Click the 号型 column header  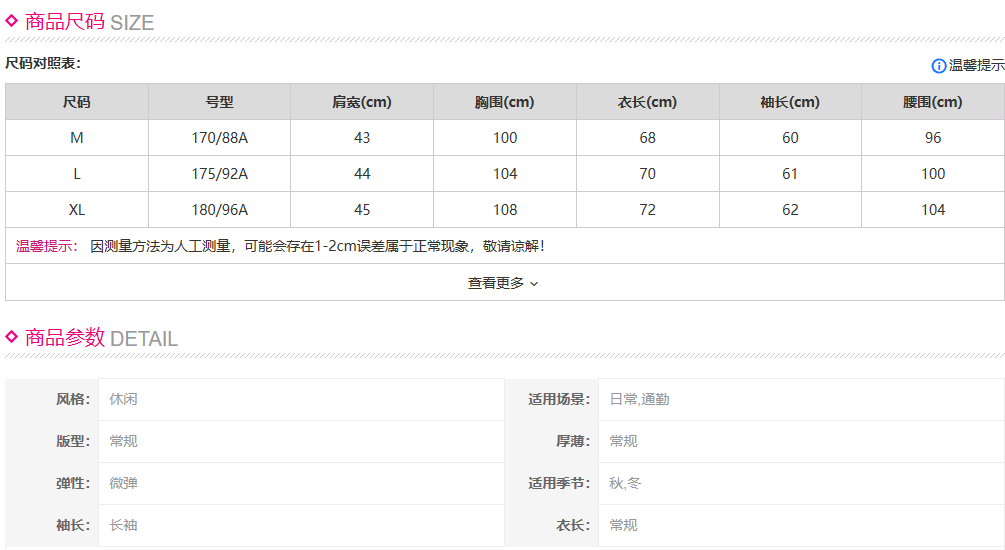(x=219, y=102)
